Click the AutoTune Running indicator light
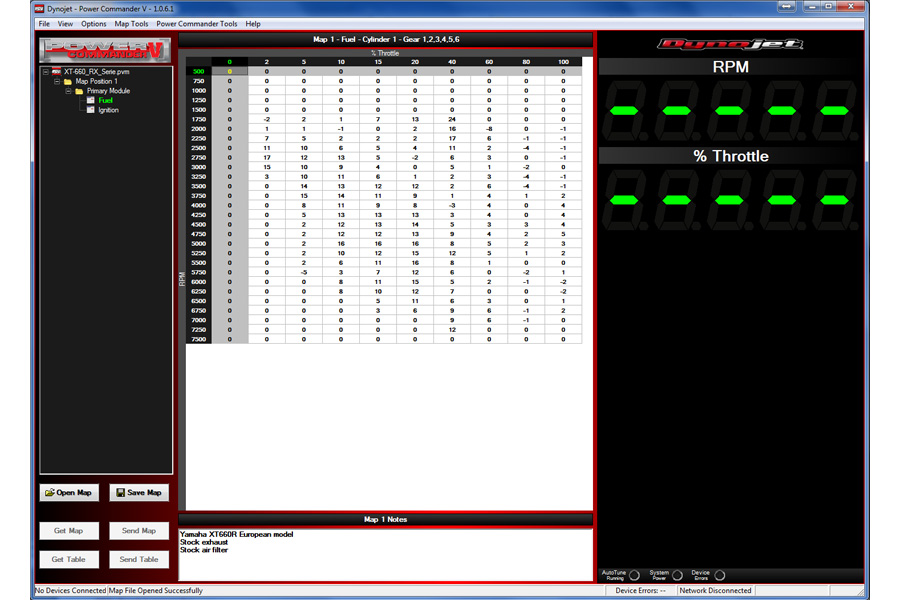Screen dimensions: 900x600 coord(634,575)
